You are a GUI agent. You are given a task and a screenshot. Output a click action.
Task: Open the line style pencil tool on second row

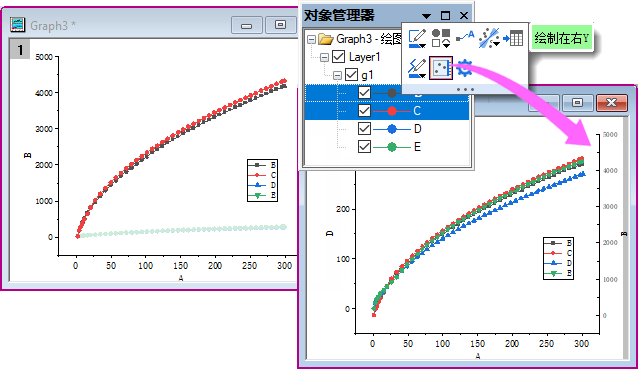(417, 68)
